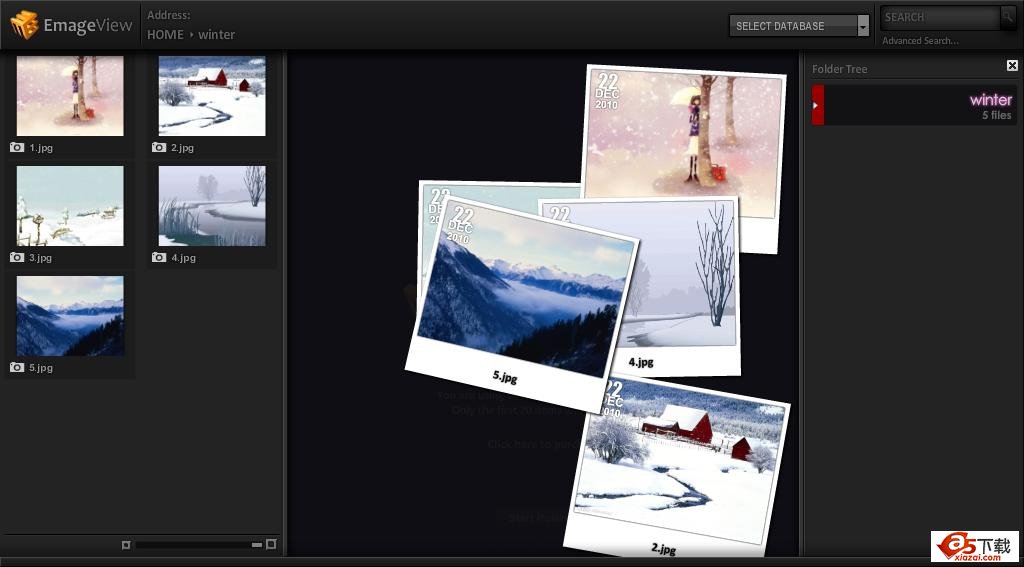Select the 4.jpg foggy lake thumbnail
Viewport: 1024px width, 567px height.
212,206
